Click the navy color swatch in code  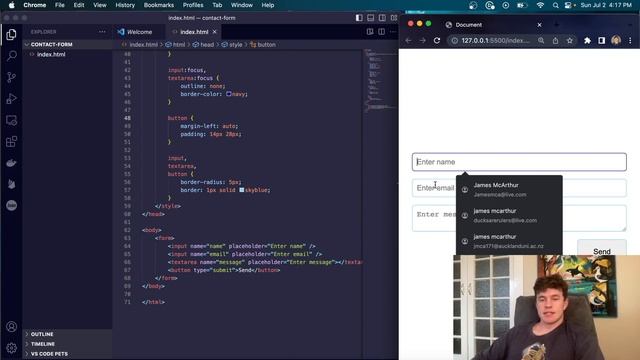(x=229, y=94)
